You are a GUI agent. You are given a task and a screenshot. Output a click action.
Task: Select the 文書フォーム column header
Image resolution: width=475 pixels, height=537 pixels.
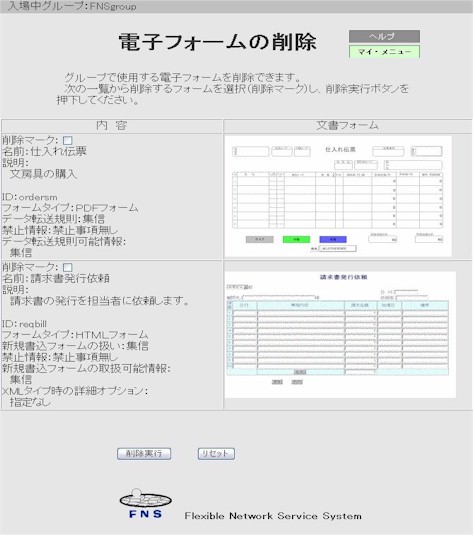(348, 126)
